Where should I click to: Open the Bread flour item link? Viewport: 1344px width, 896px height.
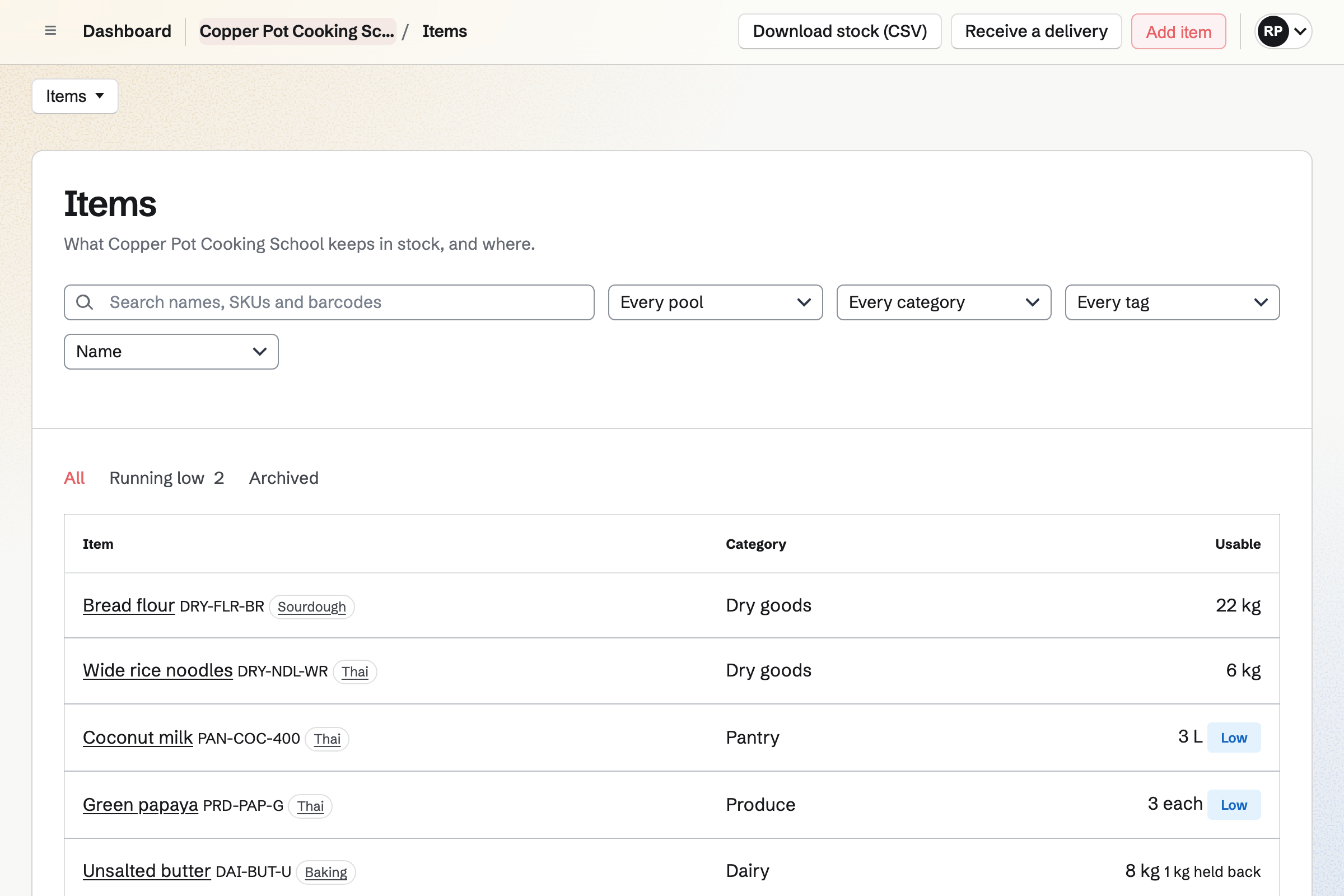[129, 605]
